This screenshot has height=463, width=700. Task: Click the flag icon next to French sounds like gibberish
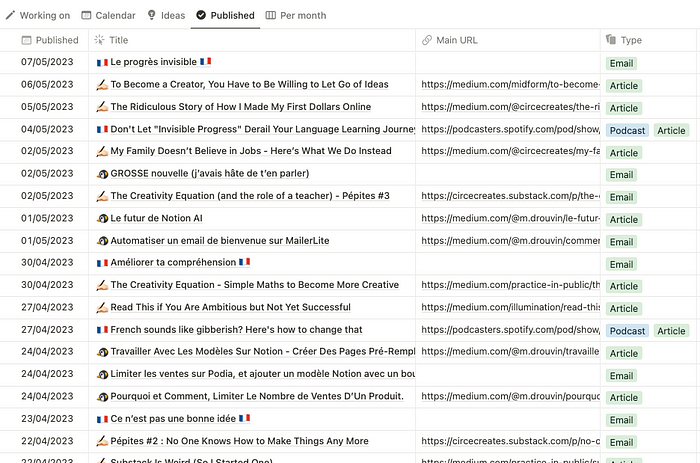coord(102,330)
